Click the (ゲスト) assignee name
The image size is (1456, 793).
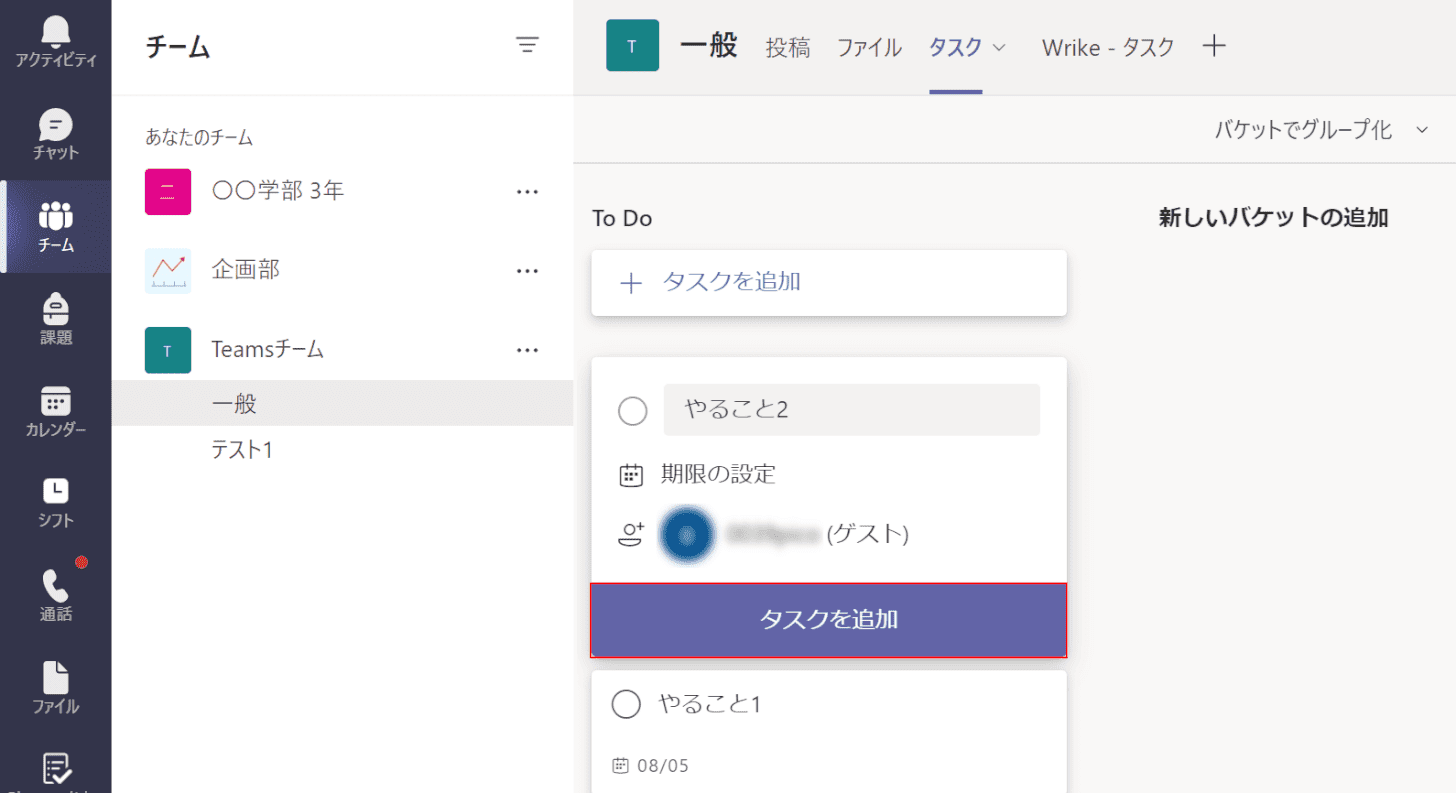(868, 535)
